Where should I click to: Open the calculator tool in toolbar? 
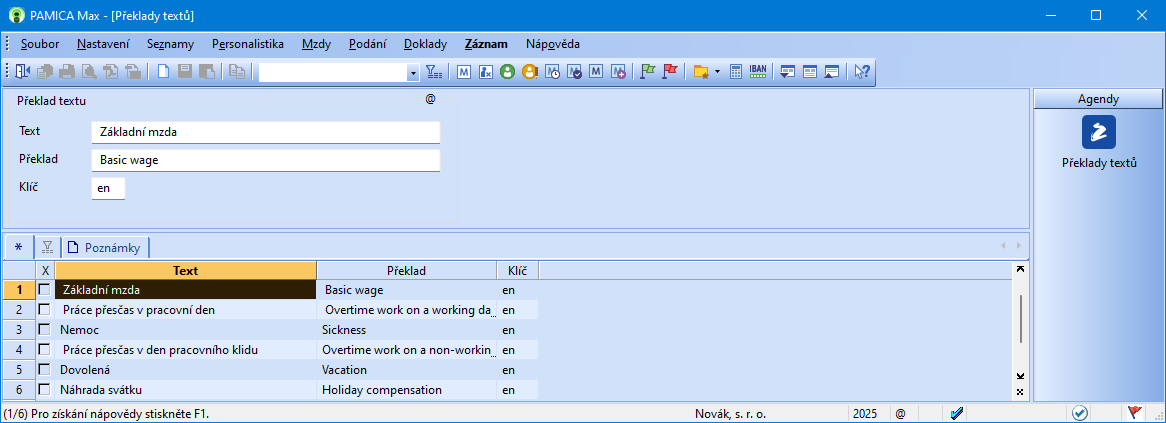coord(735,72)
